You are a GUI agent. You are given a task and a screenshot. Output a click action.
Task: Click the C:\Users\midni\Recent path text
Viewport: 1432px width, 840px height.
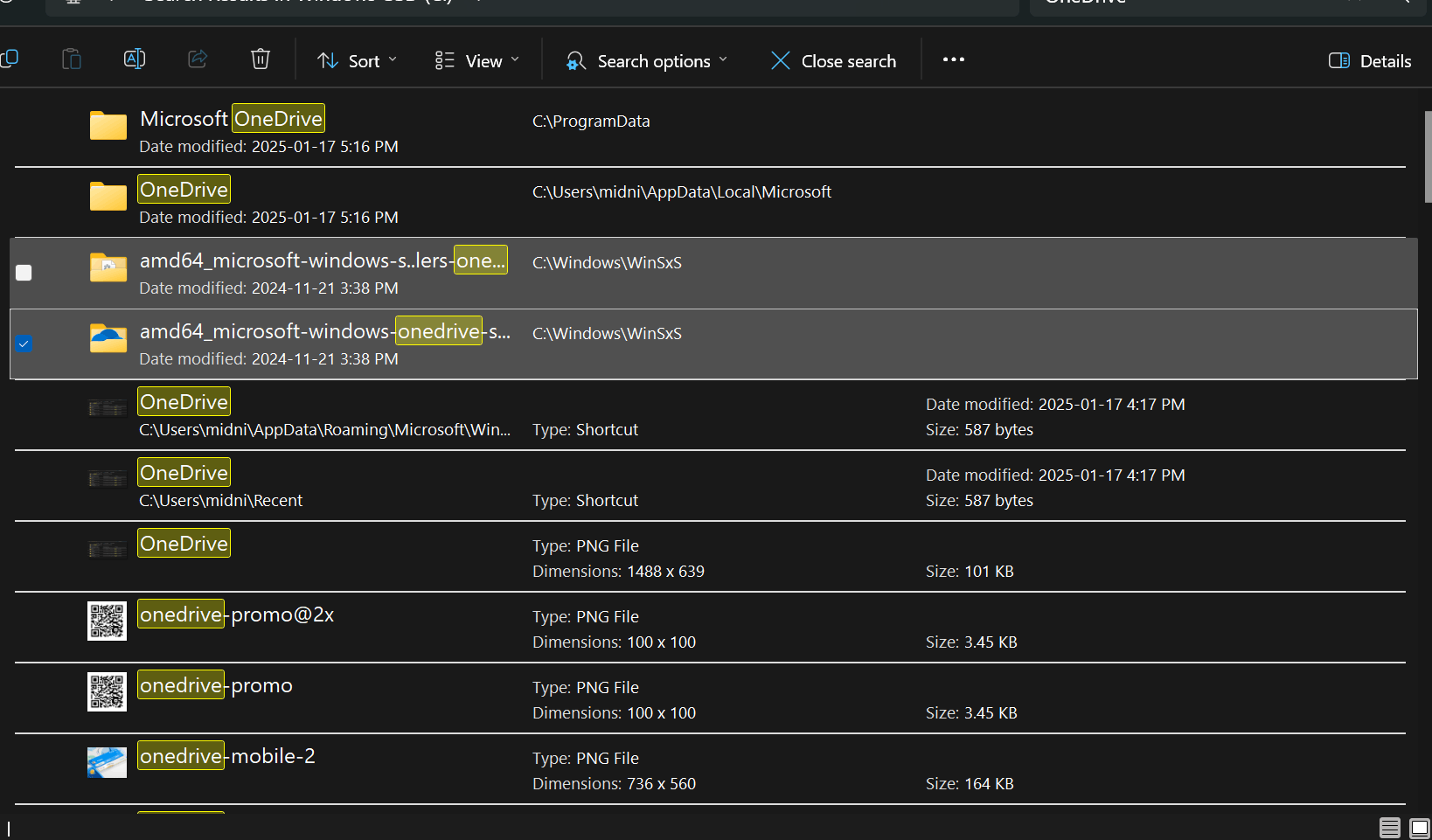(221, 500)
